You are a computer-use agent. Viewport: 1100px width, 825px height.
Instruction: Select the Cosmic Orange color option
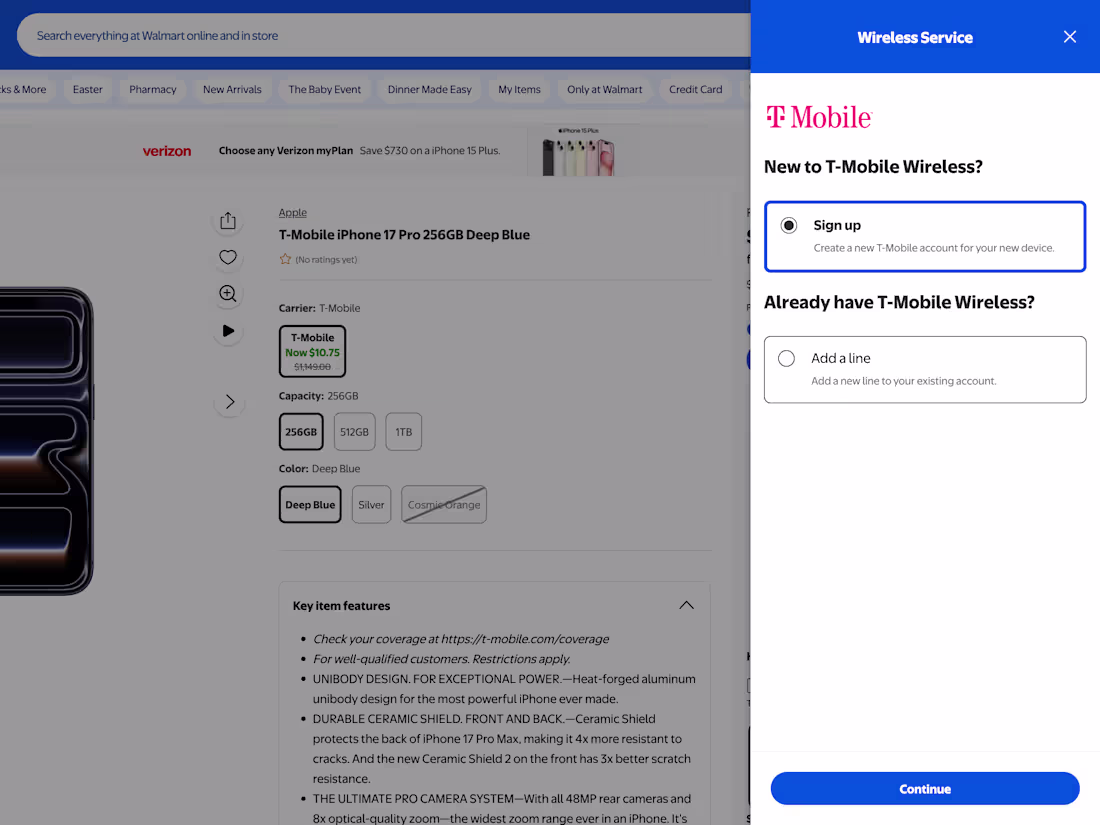[444, 504]
